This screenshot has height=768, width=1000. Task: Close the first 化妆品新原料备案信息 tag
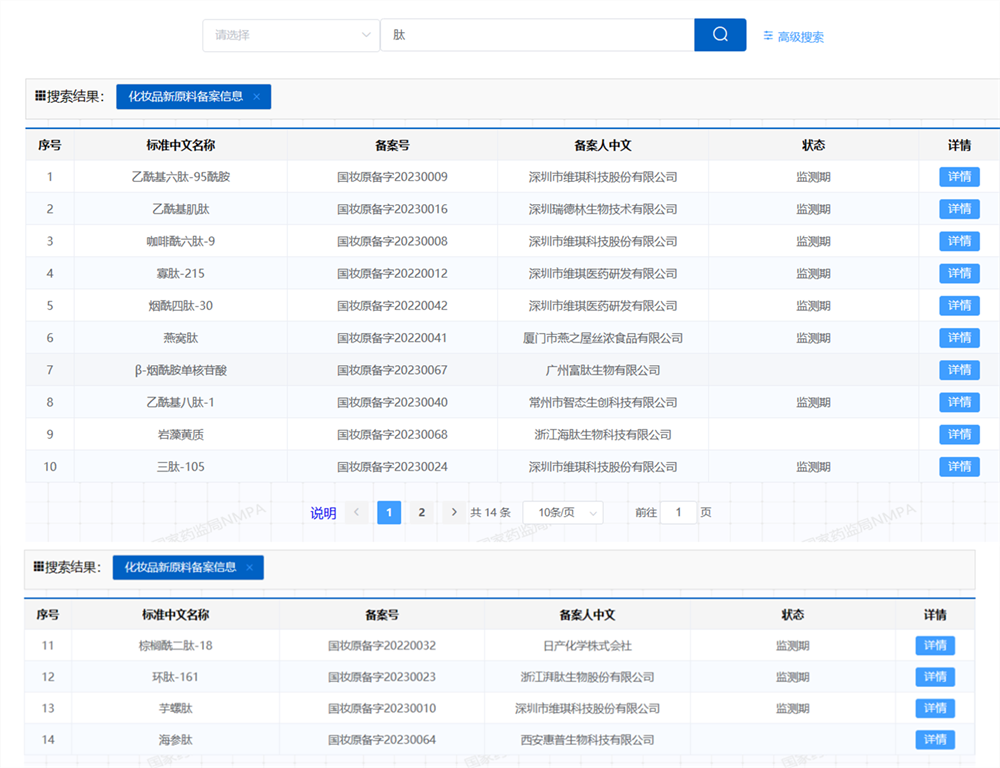257,97
